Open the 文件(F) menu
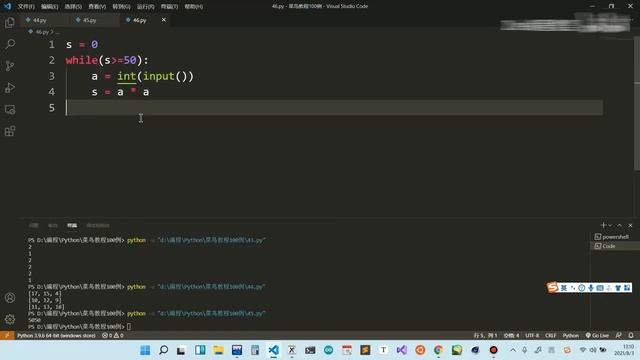 (26, 7)
